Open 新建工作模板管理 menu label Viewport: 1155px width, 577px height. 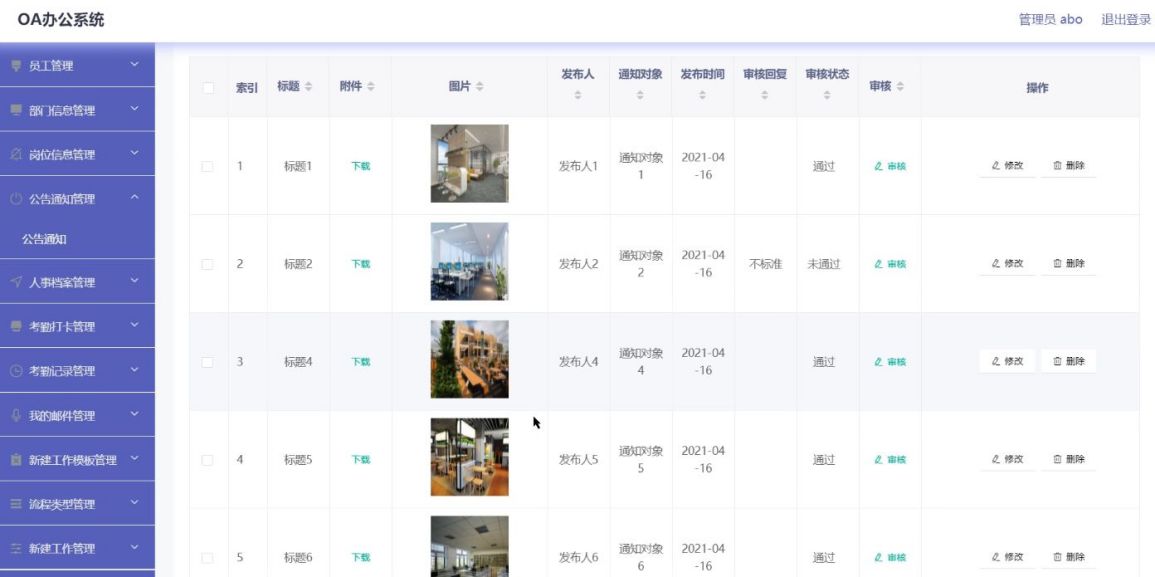(73, 461)
